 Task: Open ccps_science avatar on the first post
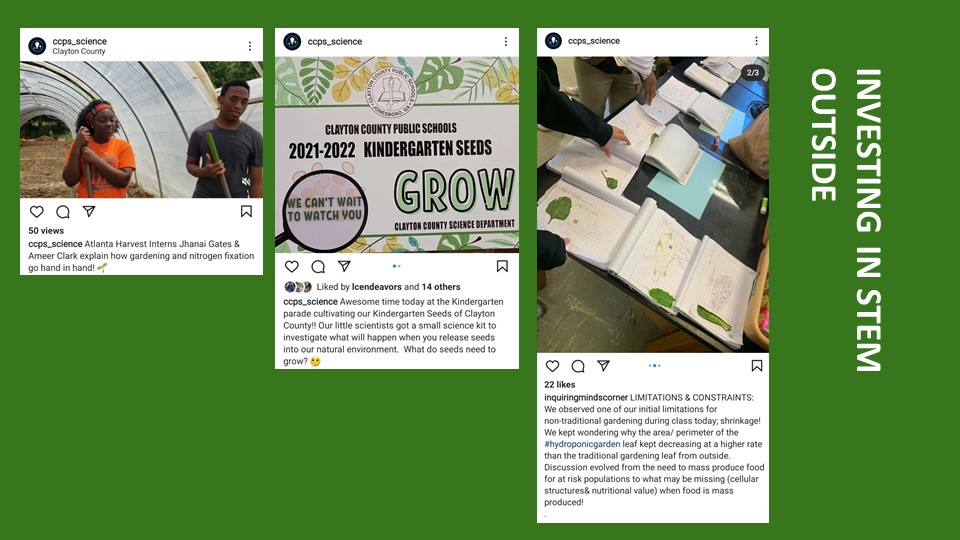click(x=37, y=46)
